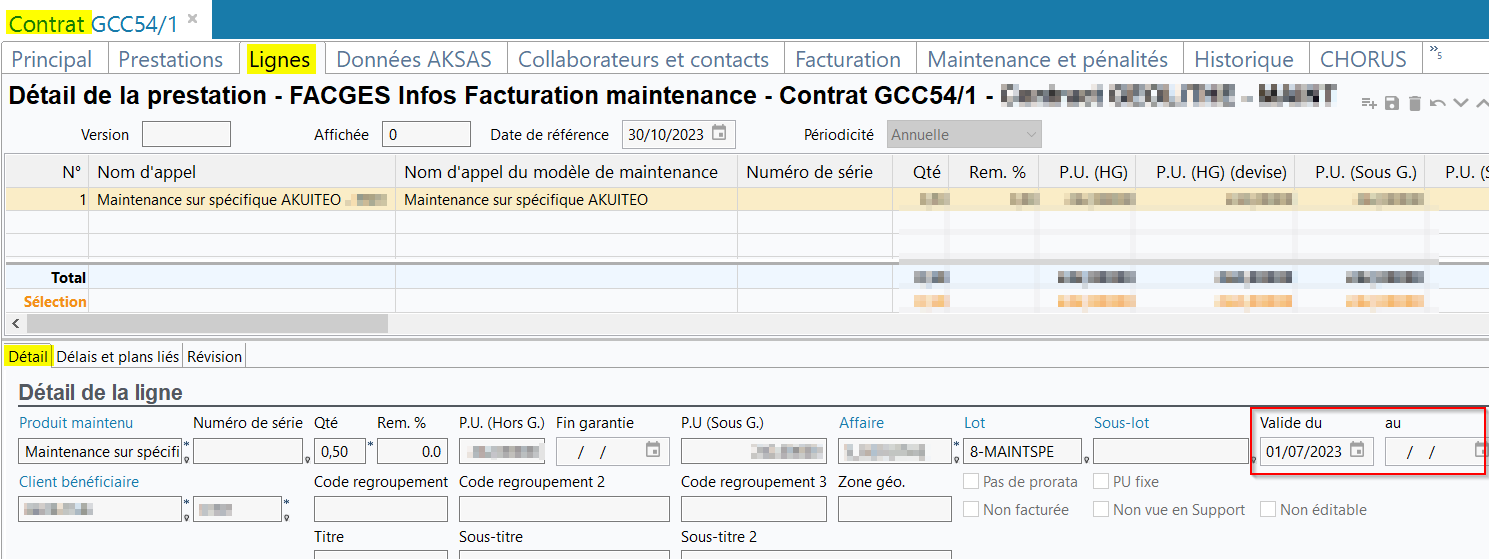Open the Lot field lookup marker
This screenshot has height=559, width=1489.
point(1087,461)
